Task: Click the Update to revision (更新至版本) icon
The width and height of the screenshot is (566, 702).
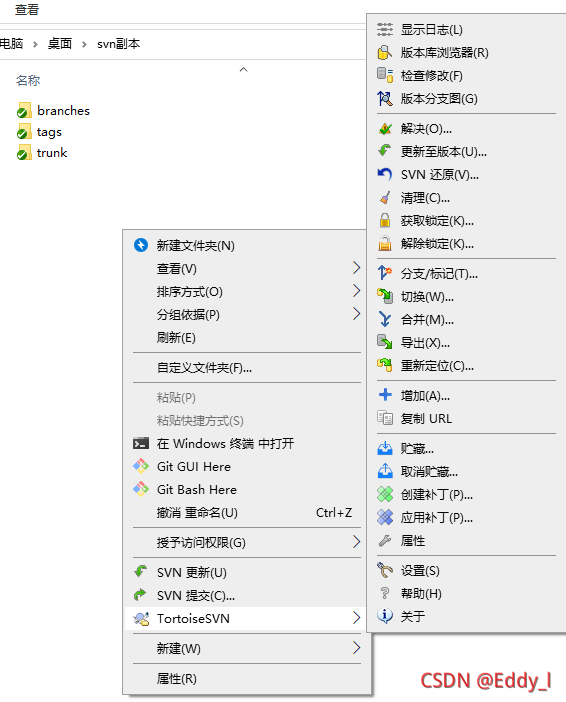Action: click(385, 151)
